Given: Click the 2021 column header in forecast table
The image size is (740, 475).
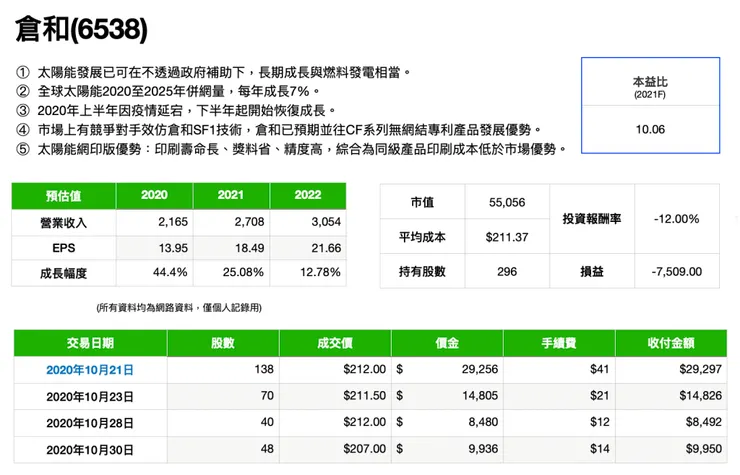Looking at the screenshot, I should point(231,195).
